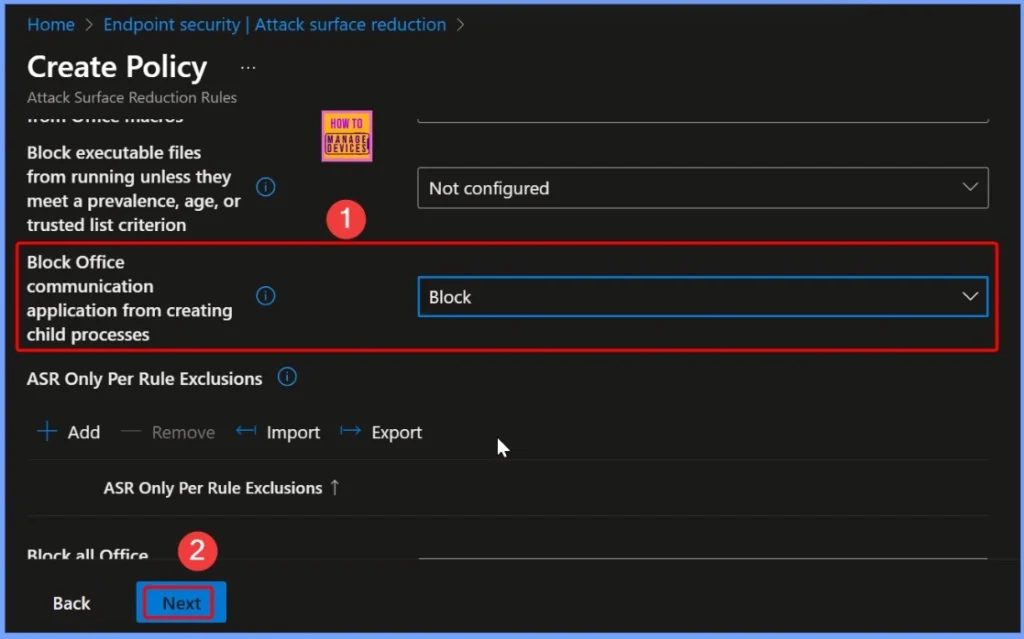The width and height of the screenshot is (1024, 639).
Task: Click the Block Office communication application rule label
Action: tap(129, 298)
